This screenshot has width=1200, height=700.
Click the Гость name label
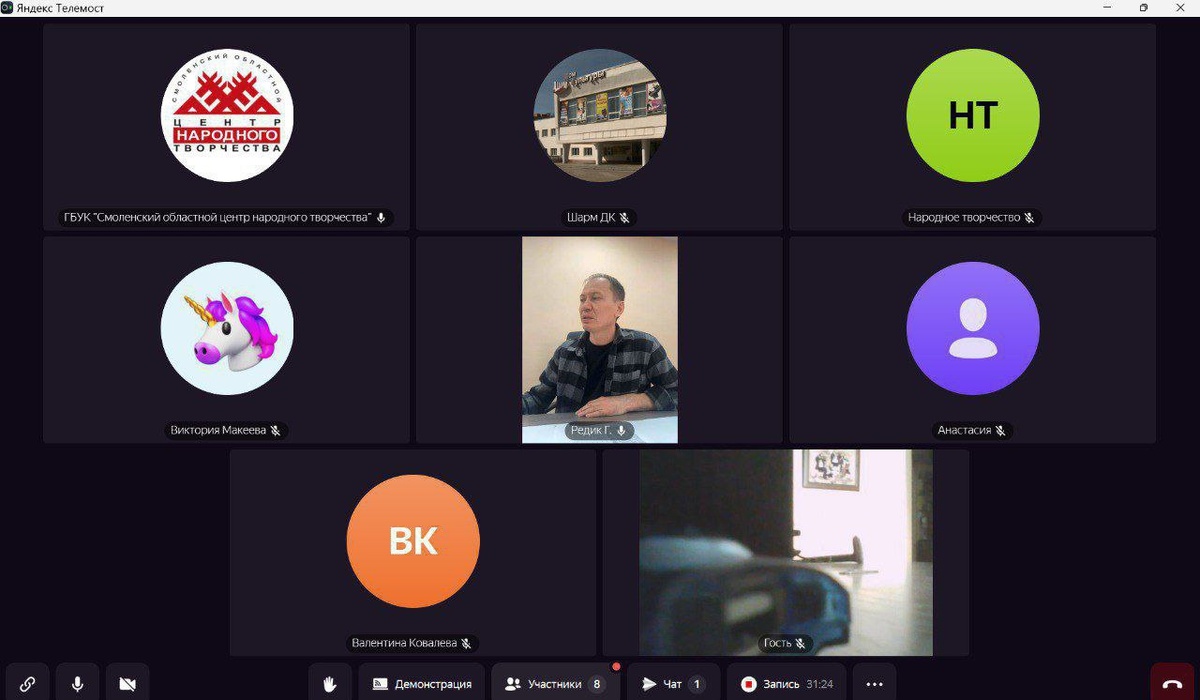point(785,643)
